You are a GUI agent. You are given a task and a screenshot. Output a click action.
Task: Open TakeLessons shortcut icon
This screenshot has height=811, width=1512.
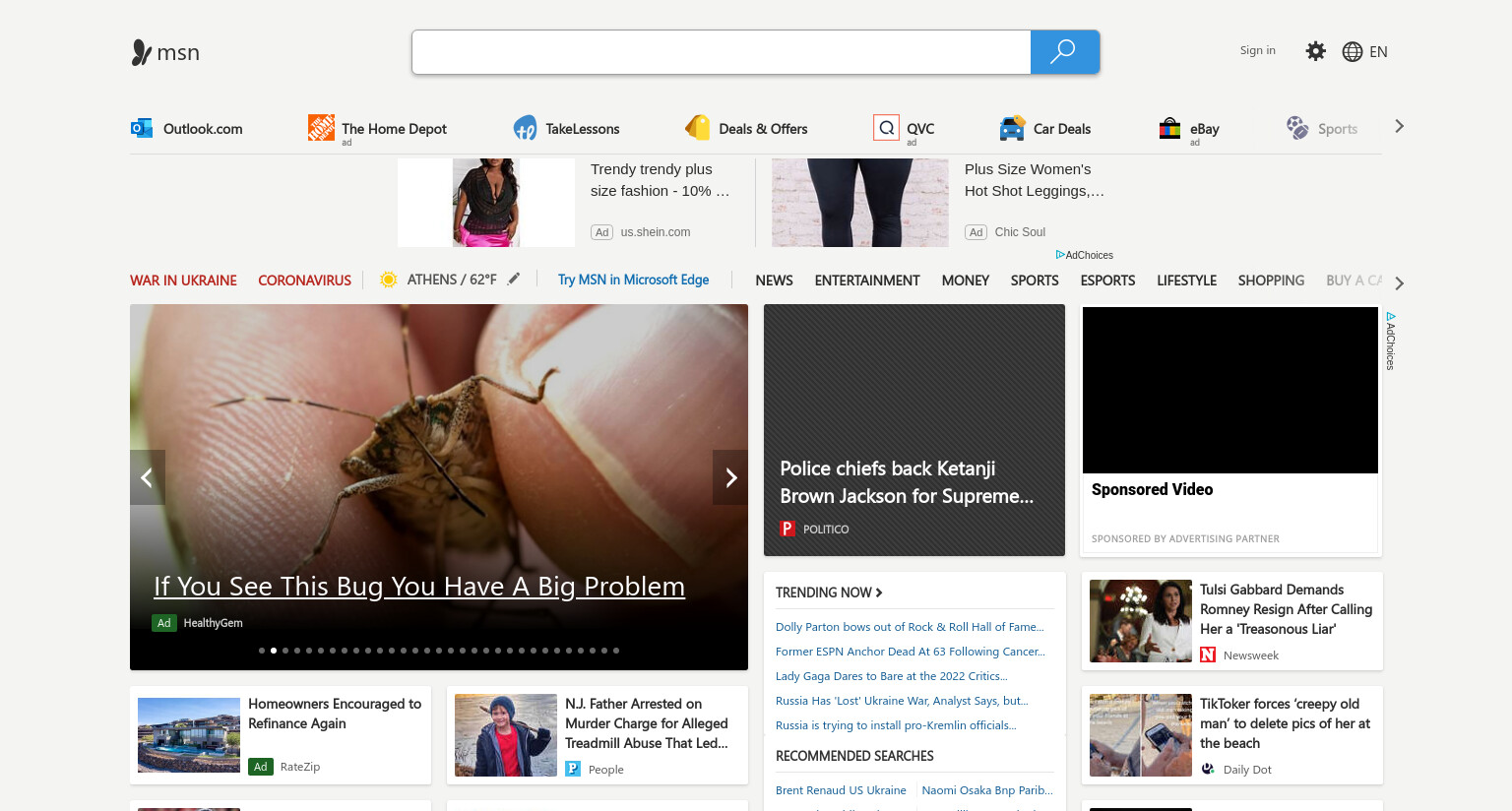525,128
